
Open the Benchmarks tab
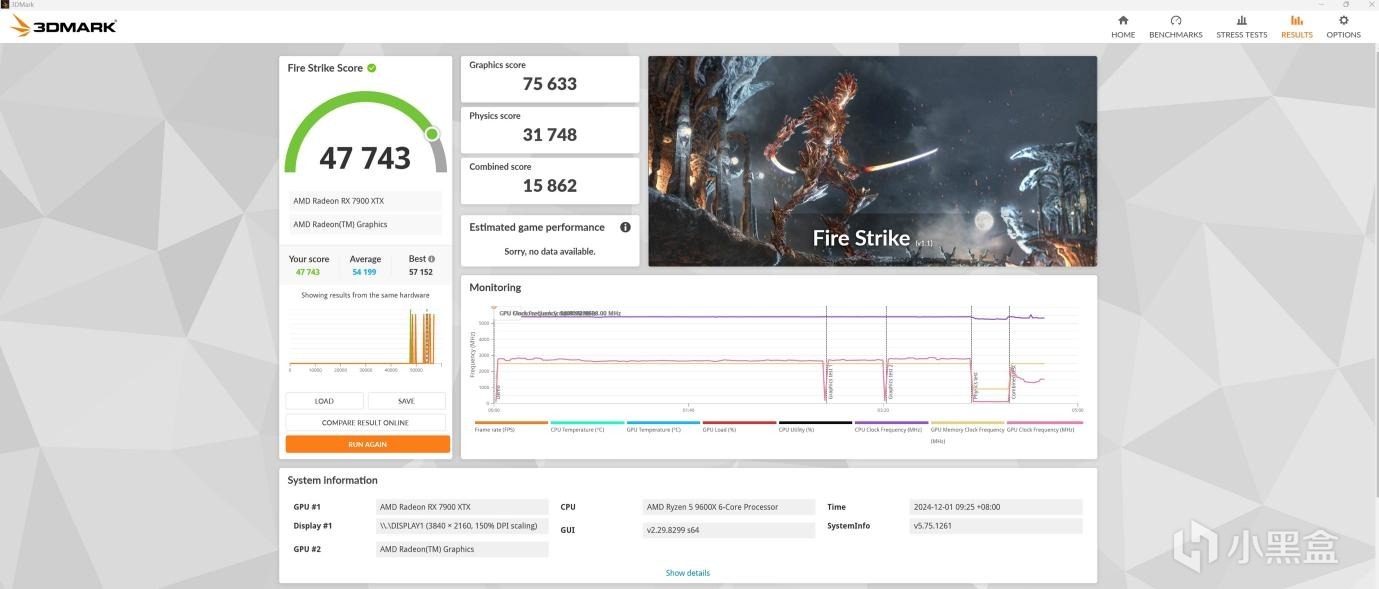tap(1175, 26)
